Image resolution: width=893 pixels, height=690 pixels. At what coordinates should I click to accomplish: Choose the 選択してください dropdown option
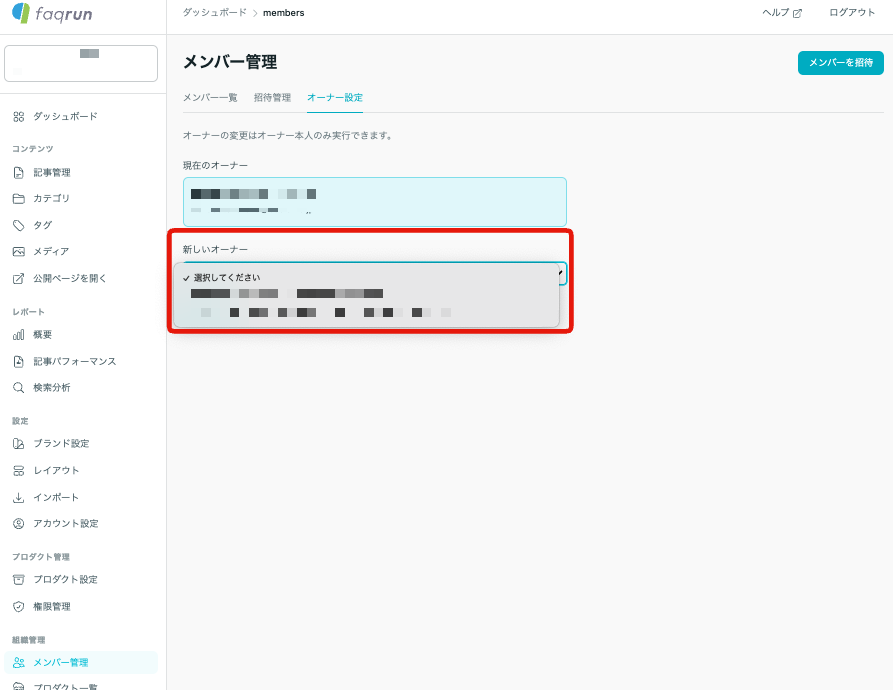tap(366, 278)
